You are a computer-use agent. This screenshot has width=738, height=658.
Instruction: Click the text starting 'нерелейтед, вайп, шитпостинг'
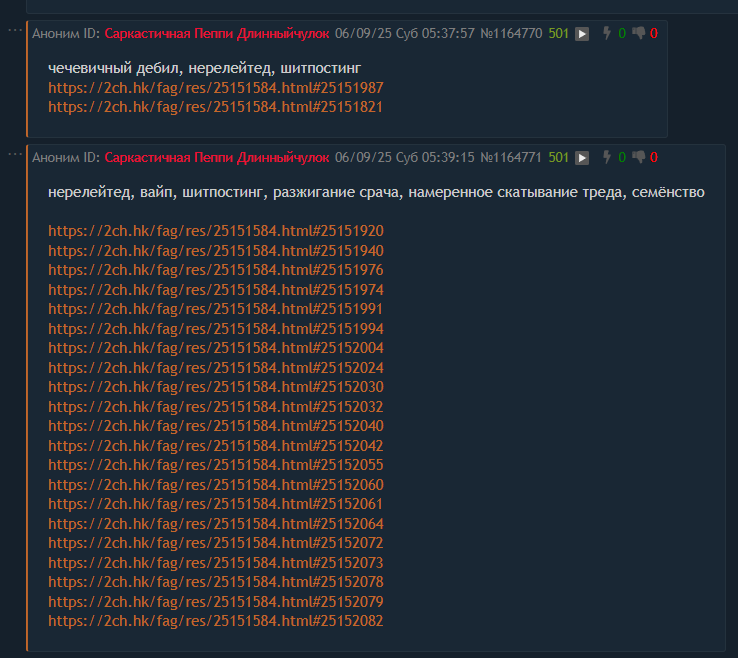[376, 193]
